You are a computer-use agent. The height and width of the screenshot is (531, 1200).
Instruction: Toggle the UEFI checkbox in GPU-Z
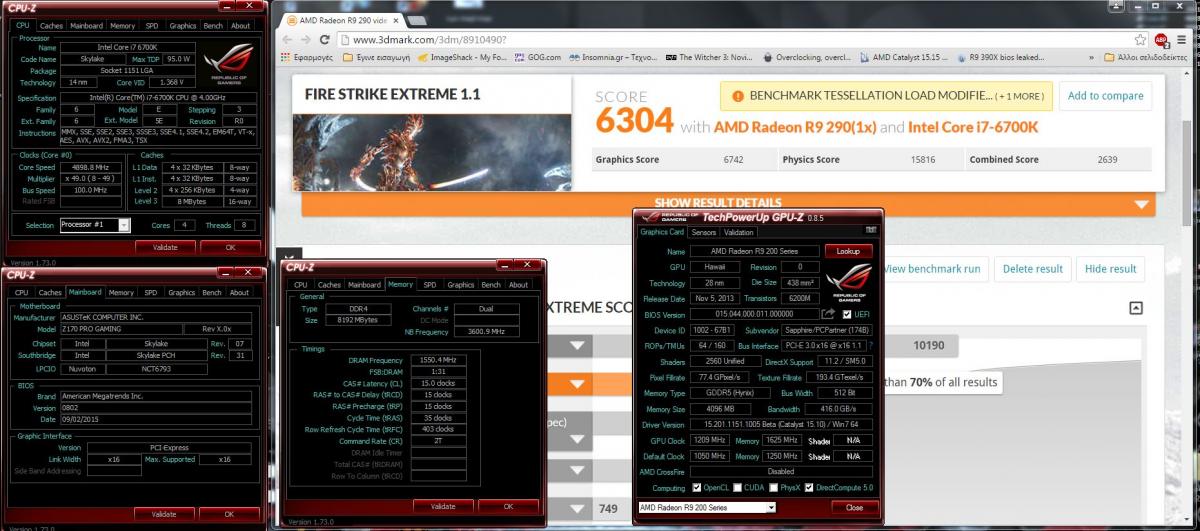pos(848,314)
